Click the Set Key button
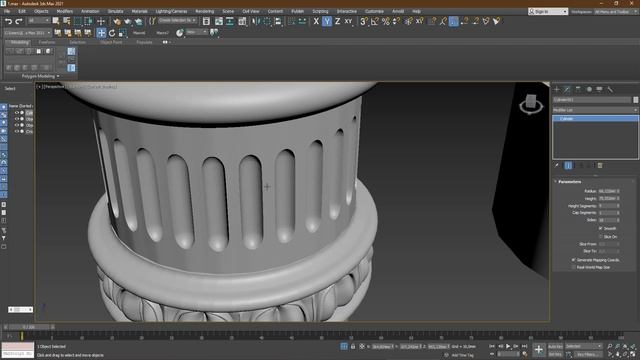This screenshot has width=640, height=360. pyautogui.click(x=555, y=354)
